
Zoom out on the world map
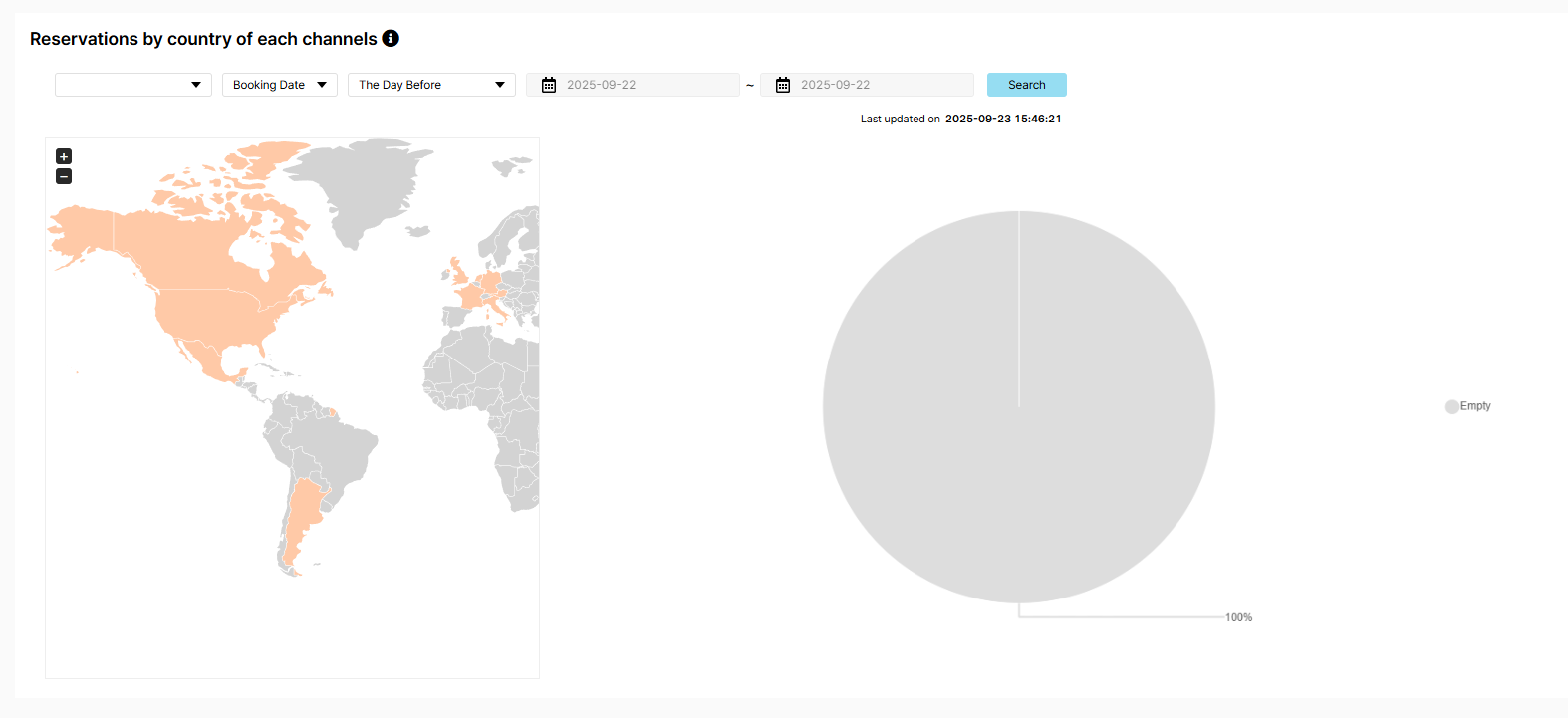click(64, 176)
